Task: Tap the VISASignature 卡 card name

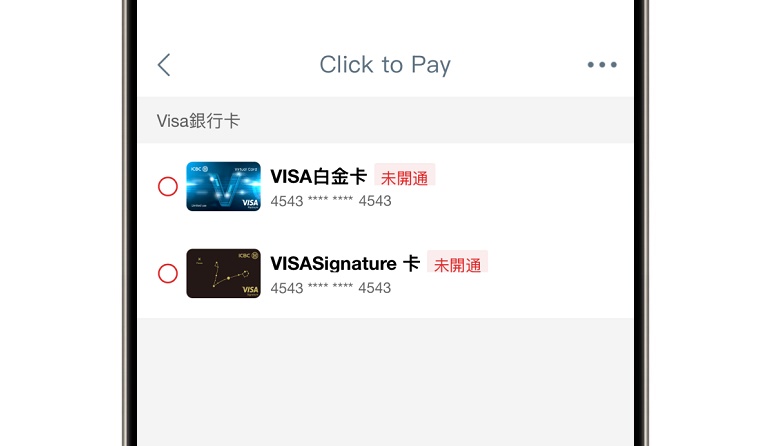Action: click(x=345, y=264)
